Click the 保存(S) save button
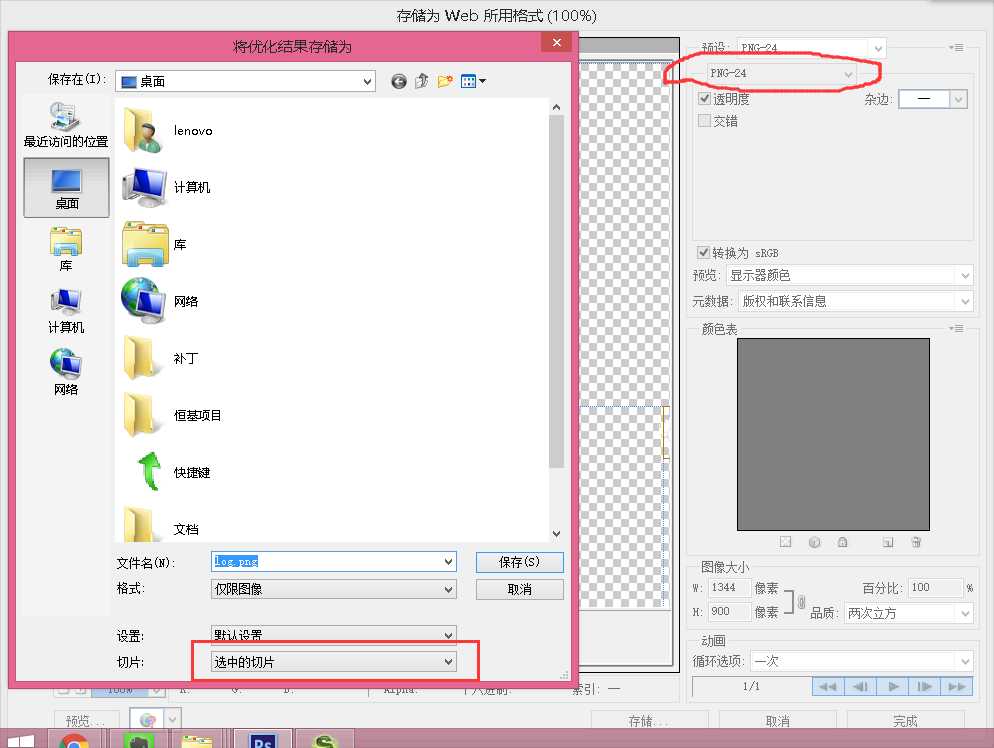Viewport: 994px width, 748px height. pyautogui.click(x=519, y=562)
